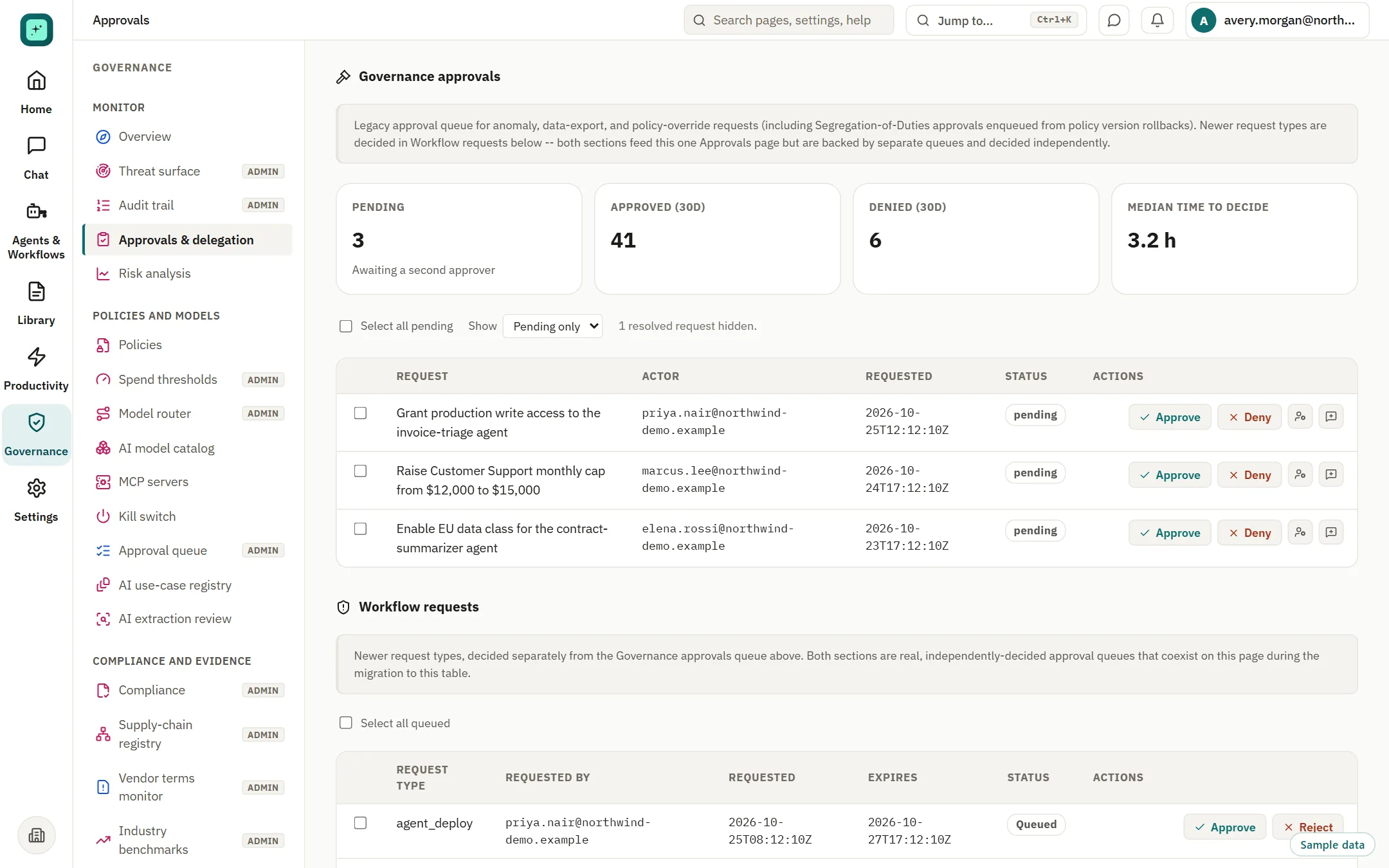Deny the Customer Support cap request
1389x868 pixels.
[1249, 475]
